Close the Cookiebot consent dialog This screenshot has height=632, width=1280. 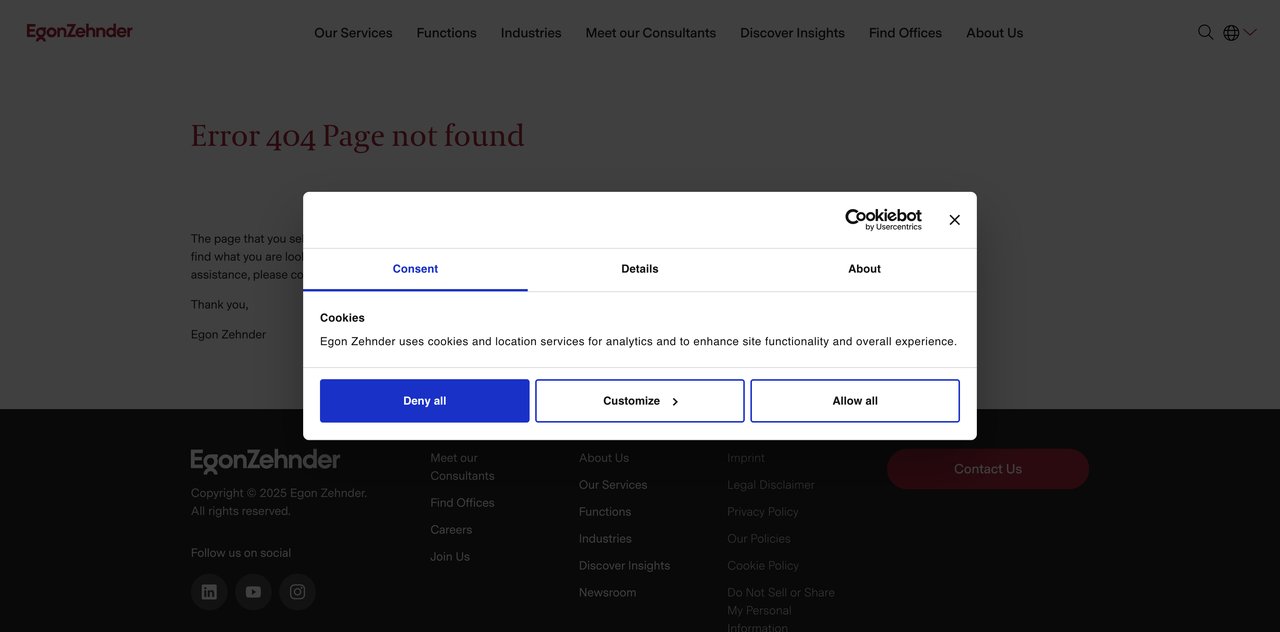tap(954, 220)
